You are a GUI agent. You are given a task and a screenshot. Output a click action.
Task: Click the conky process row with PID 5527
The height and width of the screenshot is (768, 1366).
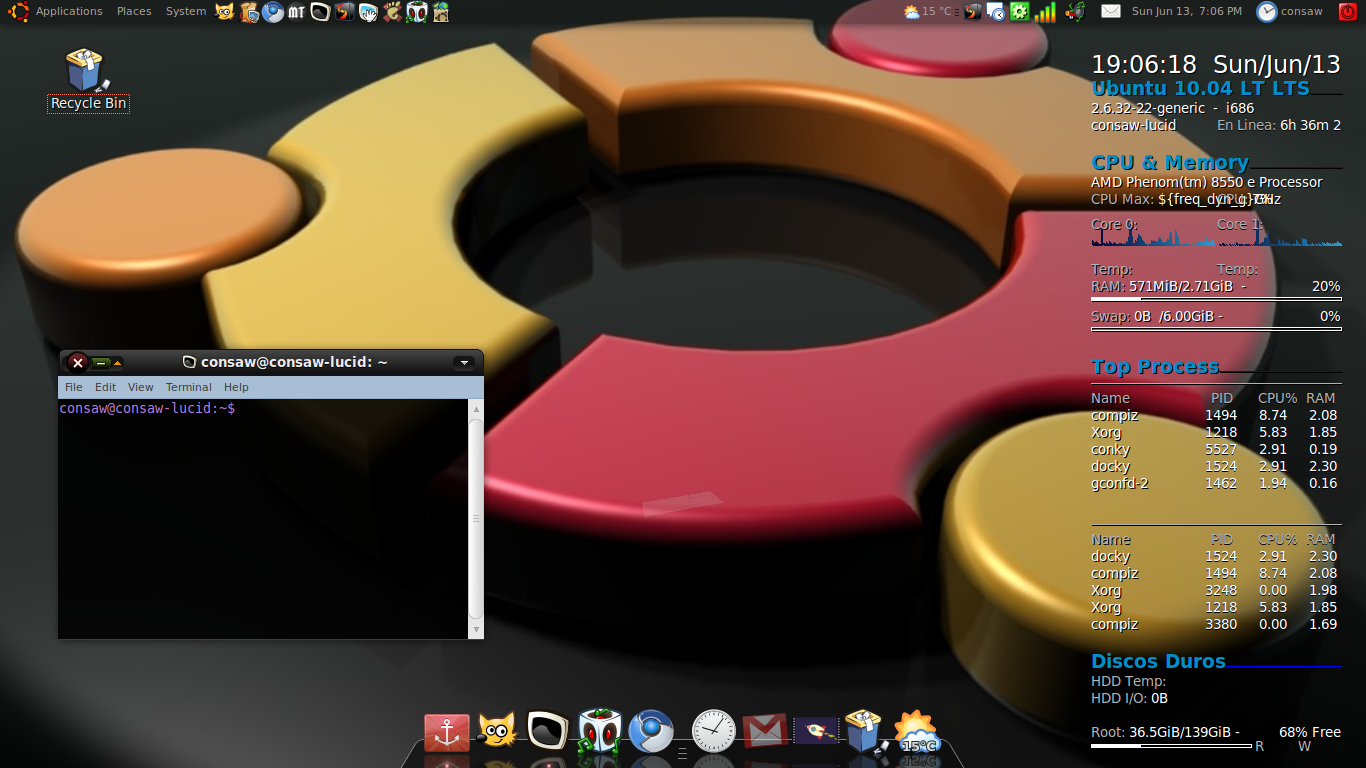[1214, 449]
